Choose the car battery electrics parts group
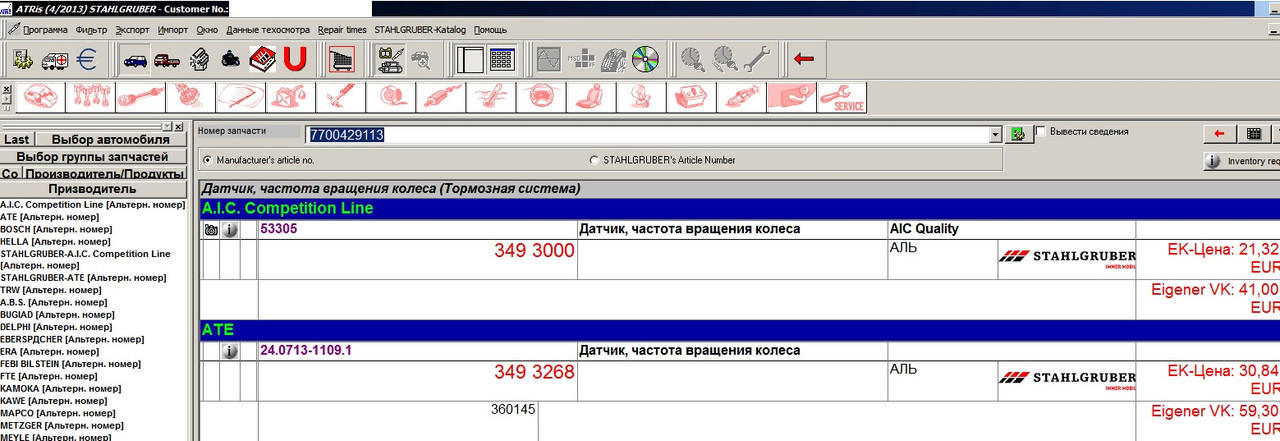The width and height of the screenshot is (1280, 441). pos(691,97)
